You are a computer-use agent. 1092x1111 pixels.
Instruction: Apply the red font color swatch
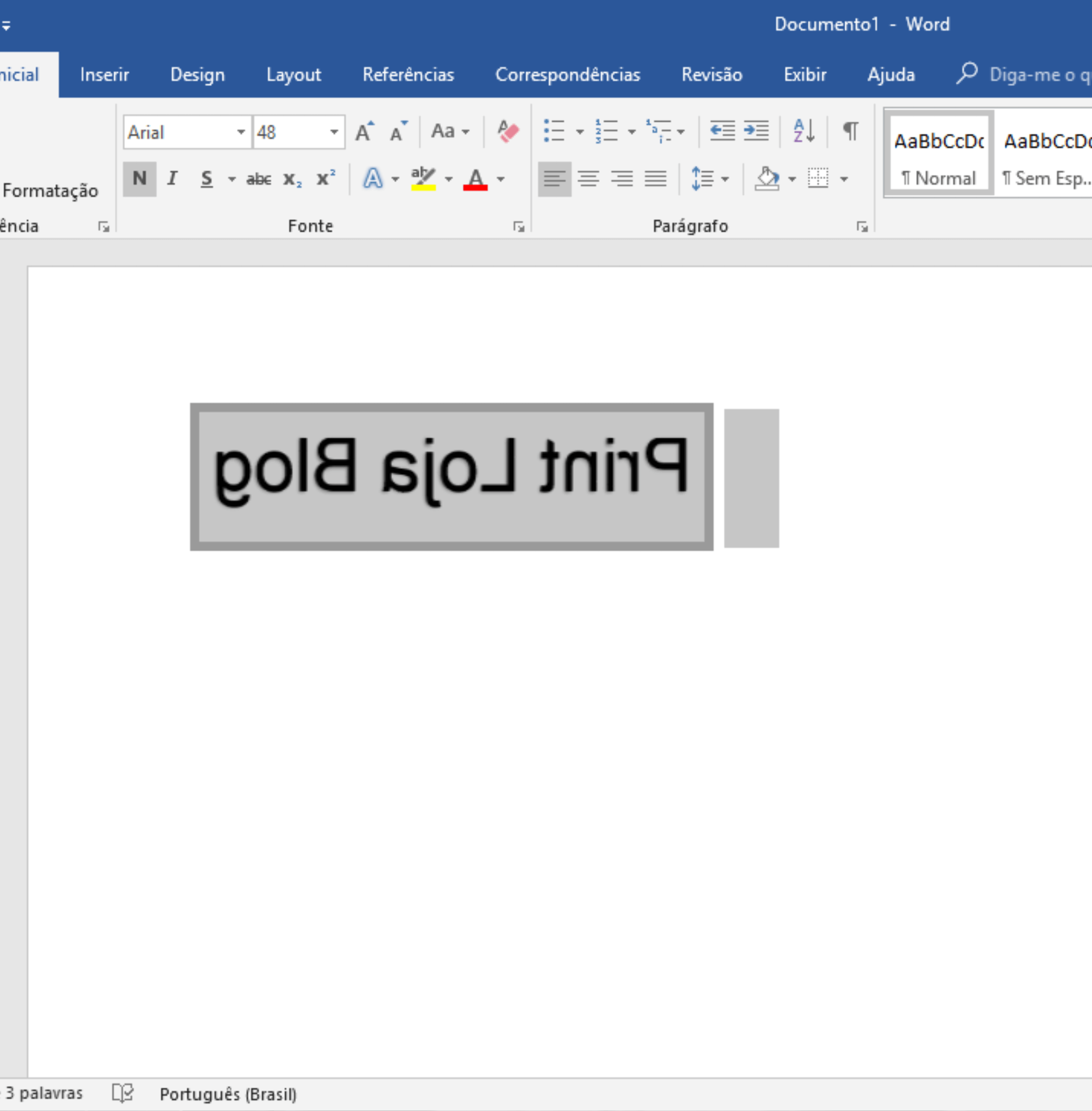(x=476, y=179)
